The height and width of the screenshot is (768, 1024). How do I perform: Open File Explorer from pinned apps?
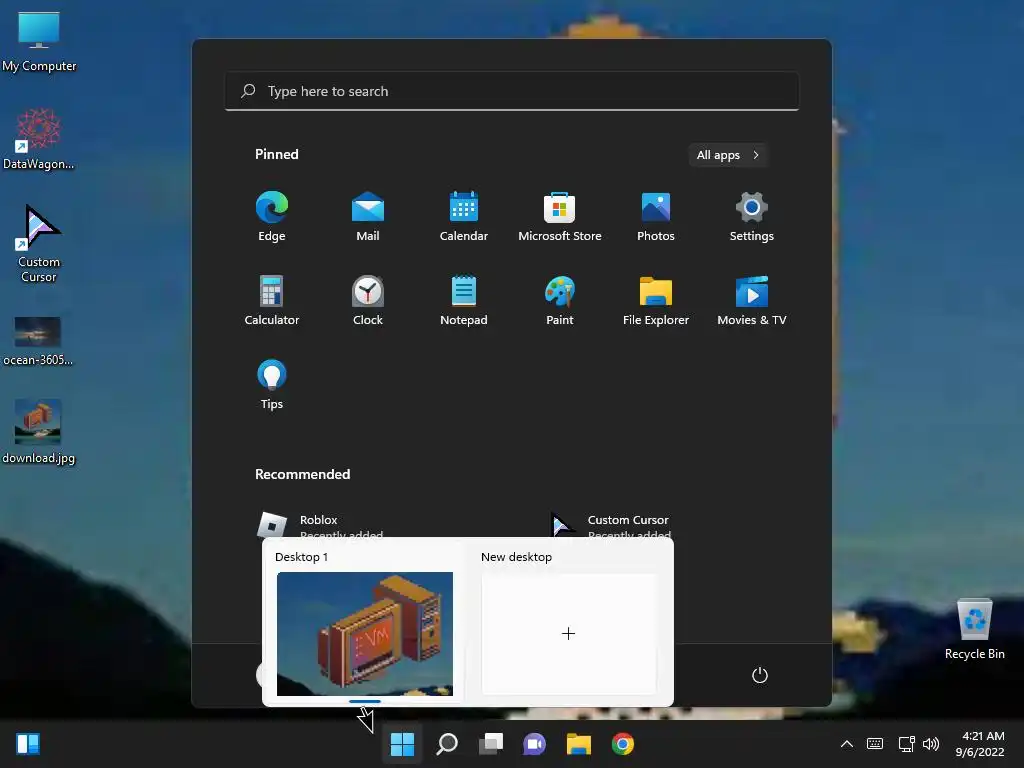pyautogui.click(x=656, y=300)
